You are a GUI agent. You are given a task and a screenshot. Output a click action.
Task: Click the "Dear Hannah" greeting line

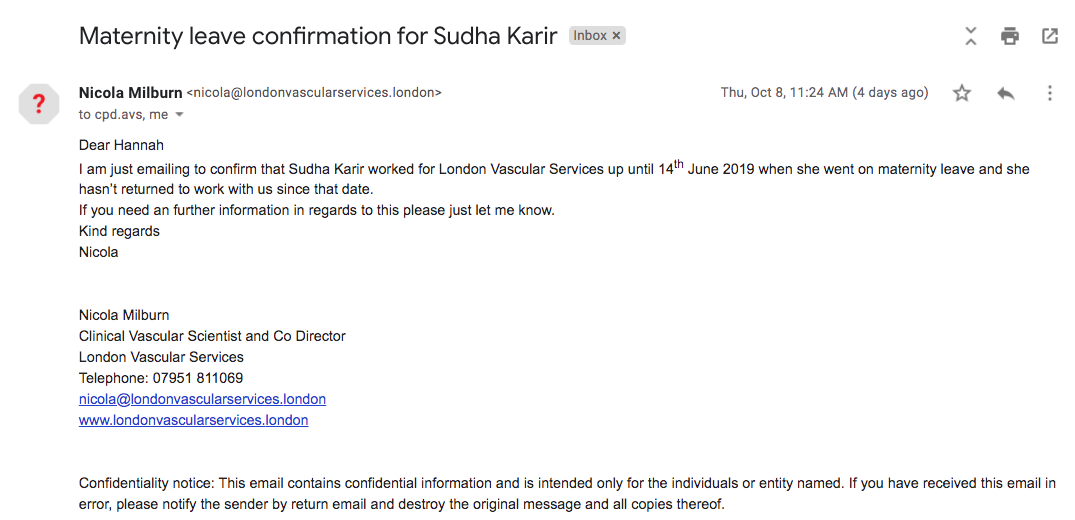[122, 145]
